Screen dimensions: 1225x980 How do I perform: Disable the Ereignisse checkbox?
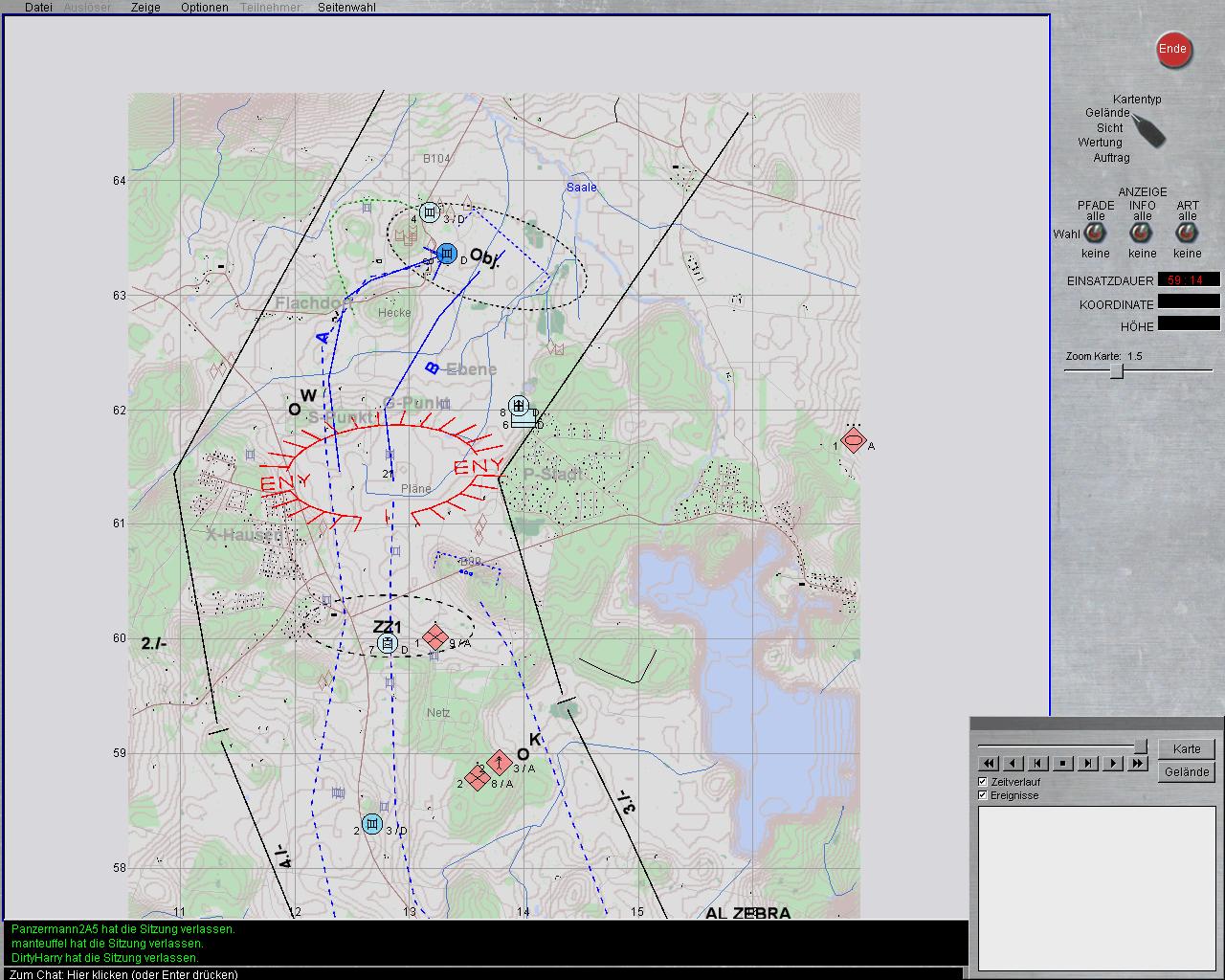pyautogui.click(x=983, y=795)
